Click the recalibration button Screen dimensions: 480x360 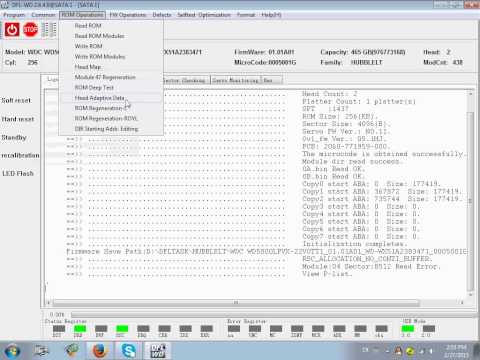tap(20, 155)
